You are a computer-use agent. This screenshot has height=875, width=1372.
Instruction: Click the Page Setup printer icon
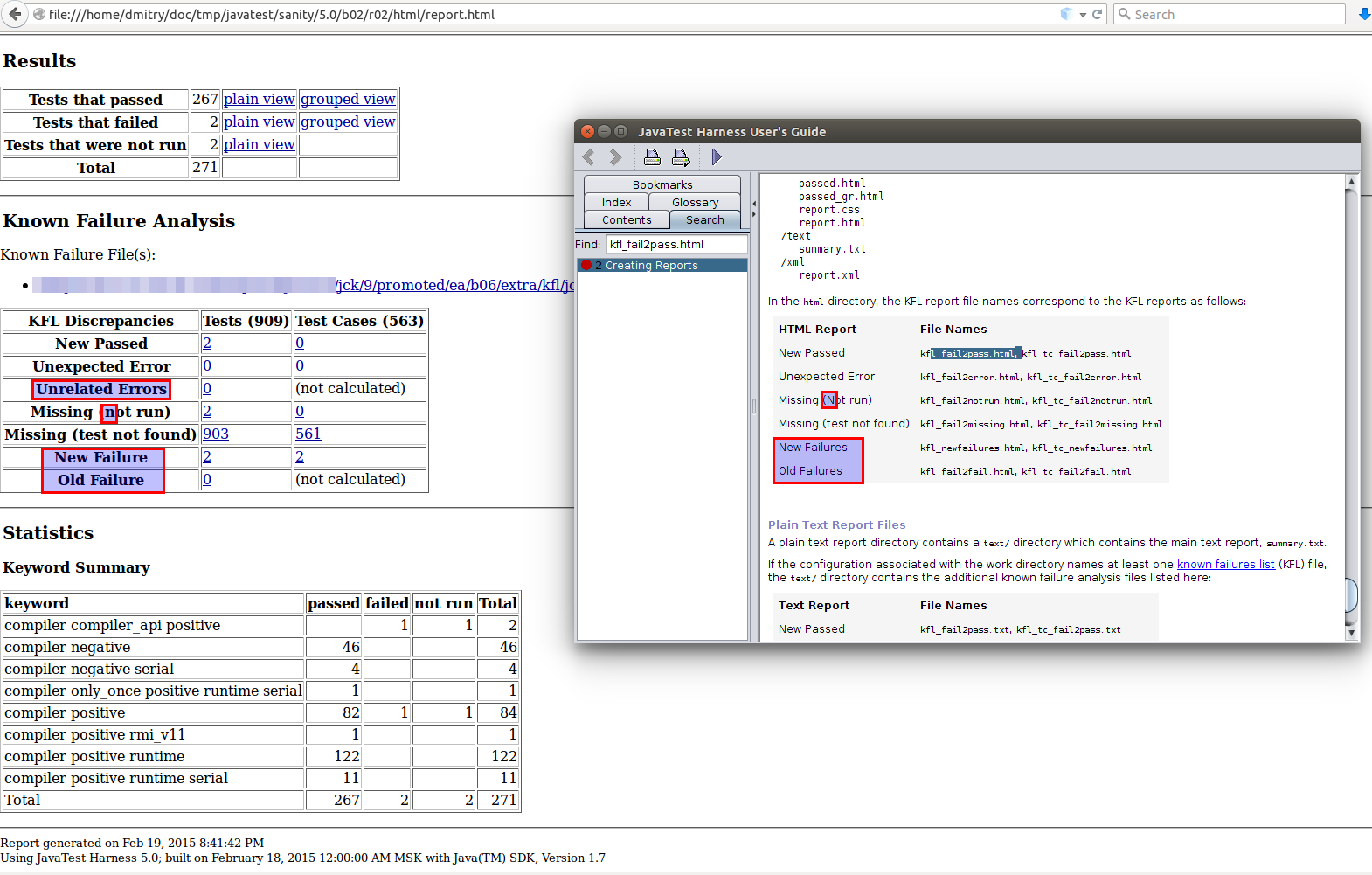pos(681,157)
